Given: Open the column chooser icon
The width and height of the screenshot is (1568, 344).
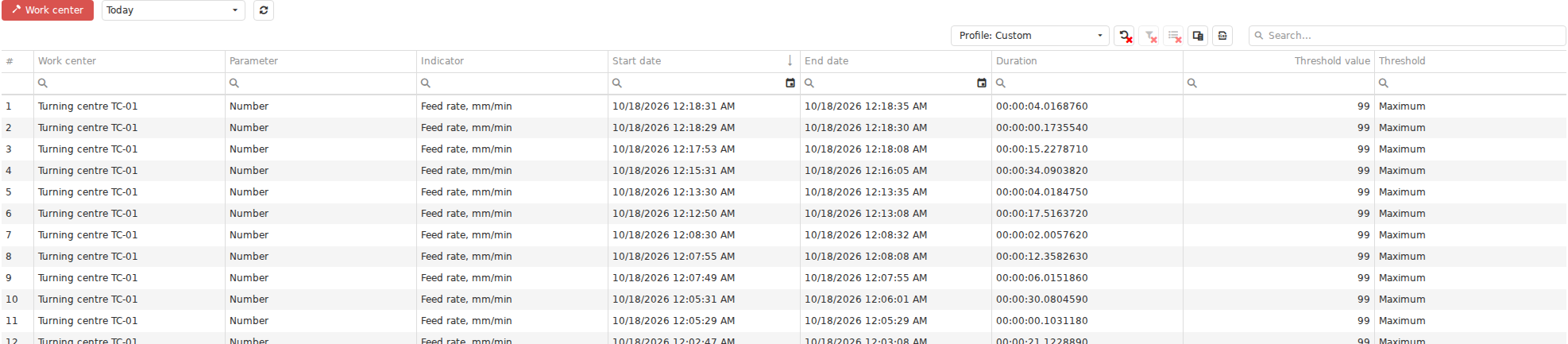Looking at the screenshot, I should (1198, 36).
